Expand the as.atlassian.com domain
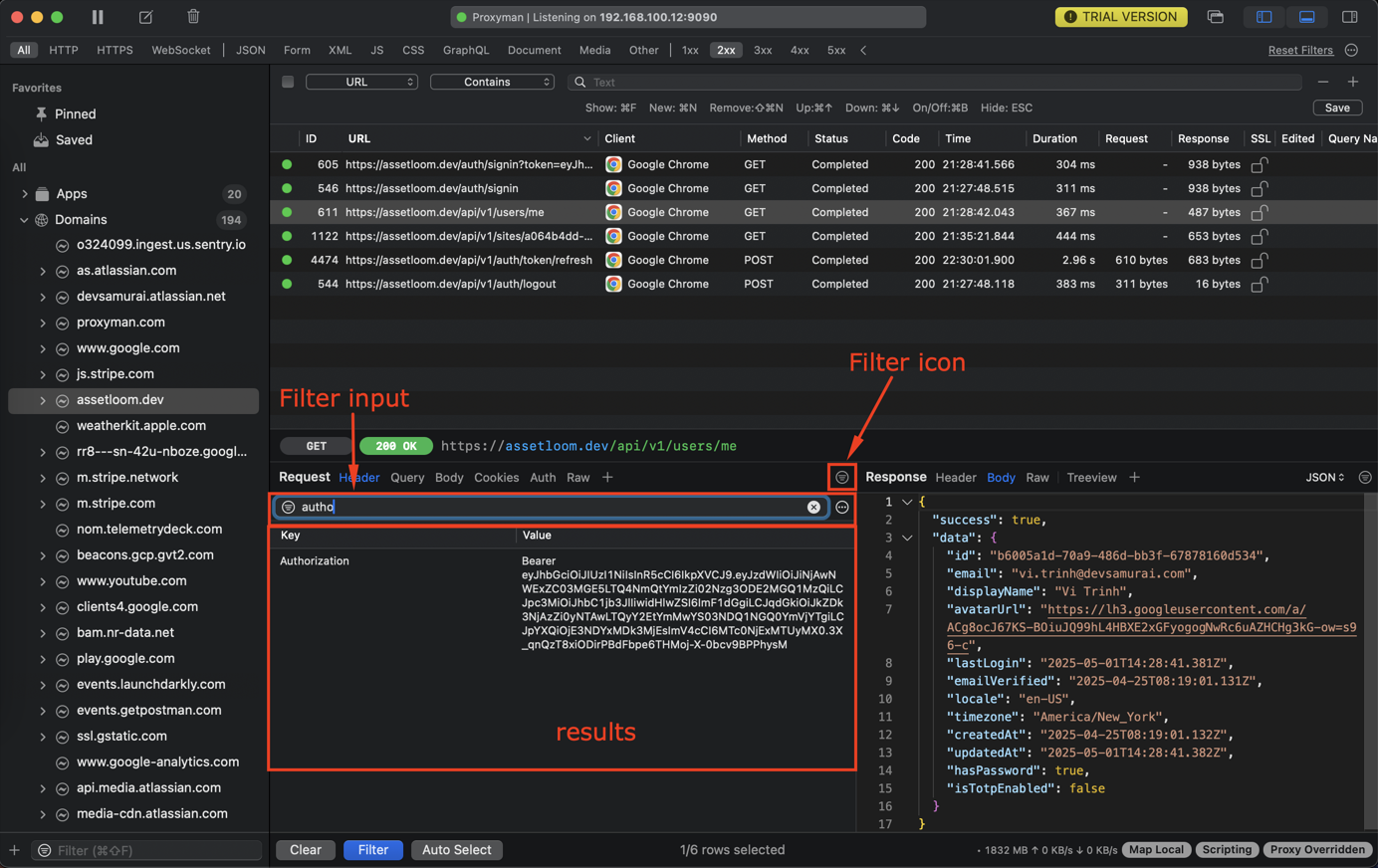1378x868 pixels. (43, 271)
